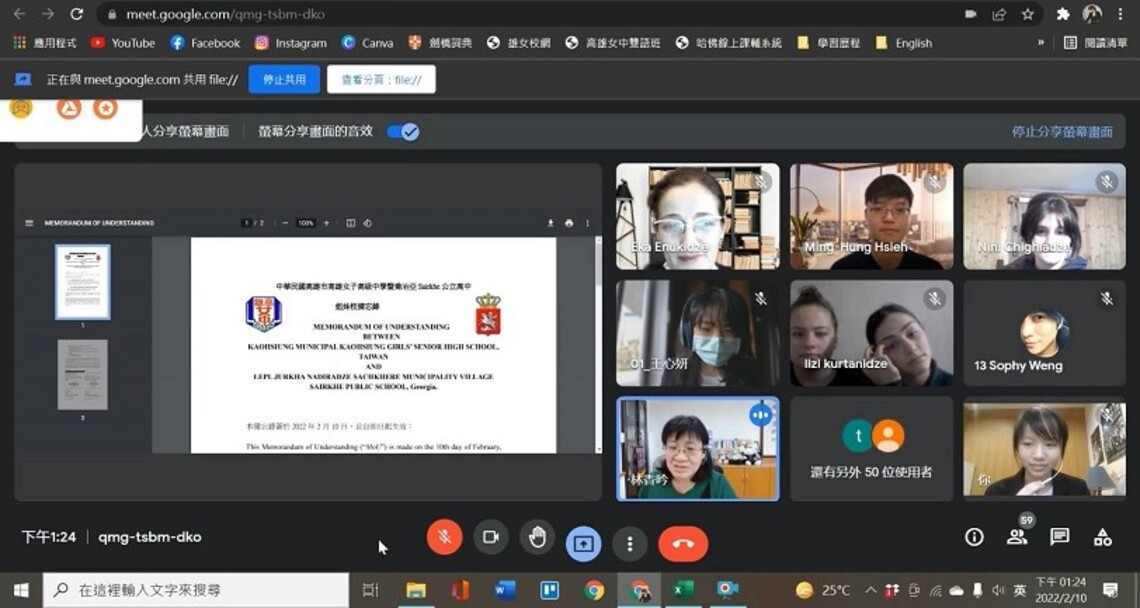This screenshot has width=1140, height=608.
Task: Open the activities panel
Action: pyautogui.click(x=1102, y=537)
